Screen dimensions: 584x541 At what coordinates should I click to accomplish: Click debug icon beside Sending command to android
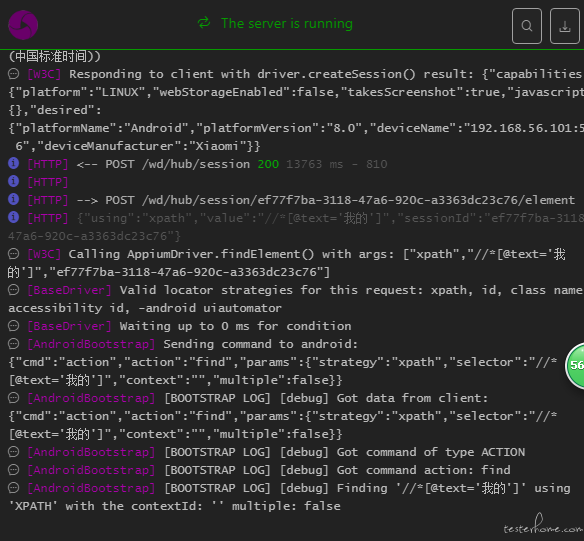pos(14,344)
